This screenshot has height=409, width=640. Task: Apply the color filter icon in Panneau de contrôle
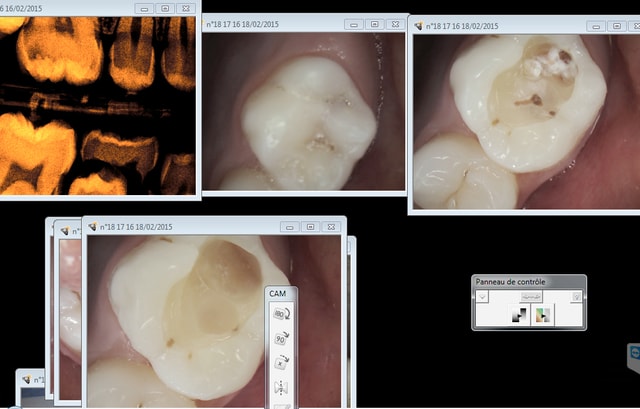pyautogui.click(x=543, y=316)
